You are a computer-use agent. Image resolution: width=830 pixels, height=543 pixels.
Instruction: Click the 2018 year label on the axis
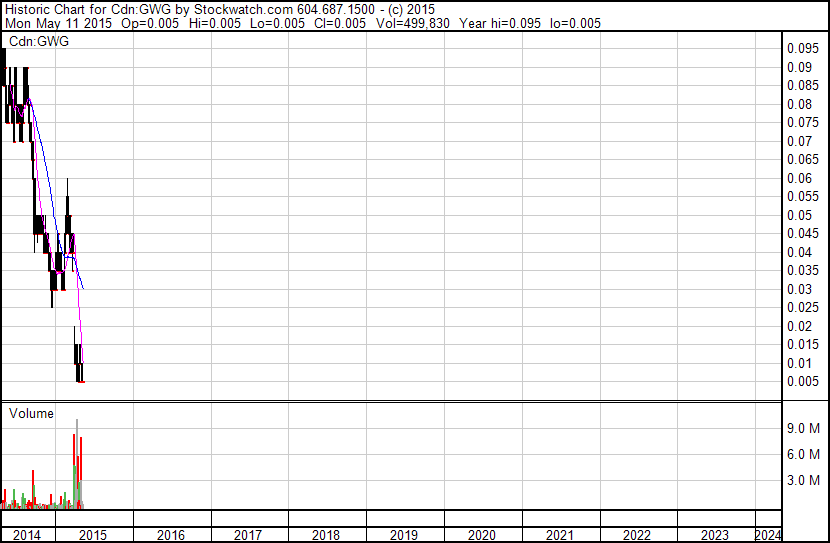[326, 535]
